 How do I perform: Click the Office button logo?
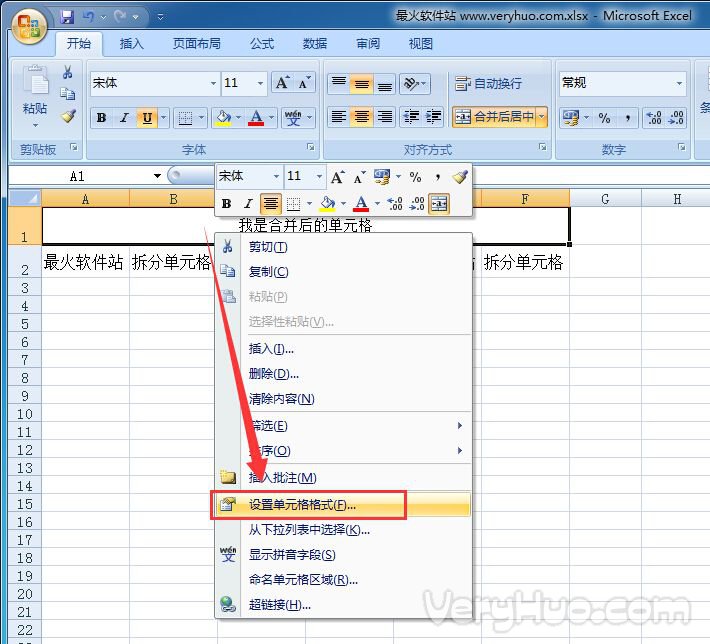pos(29,26)
